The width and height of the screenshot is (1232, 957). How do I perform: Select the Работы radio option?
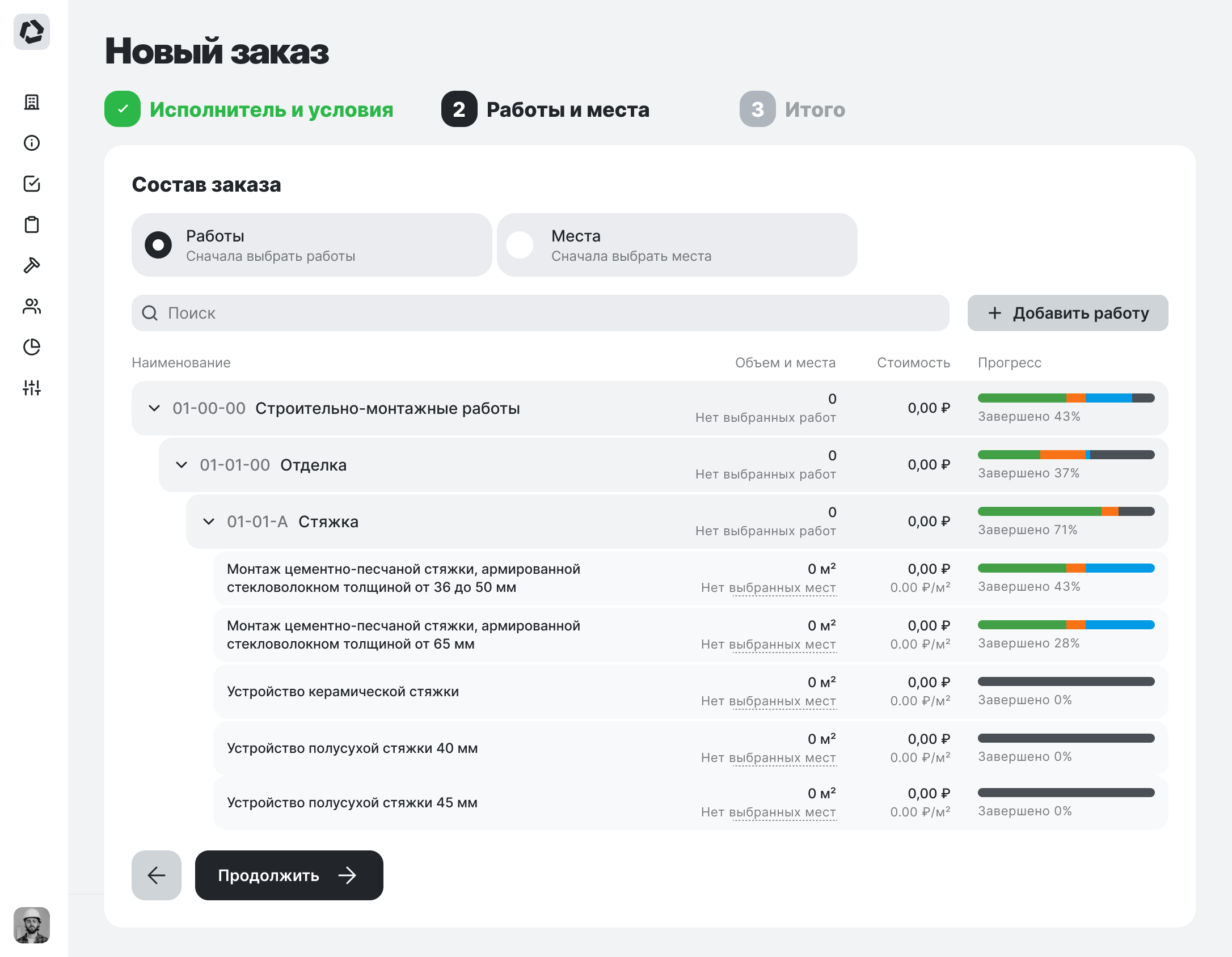(159, 245)
